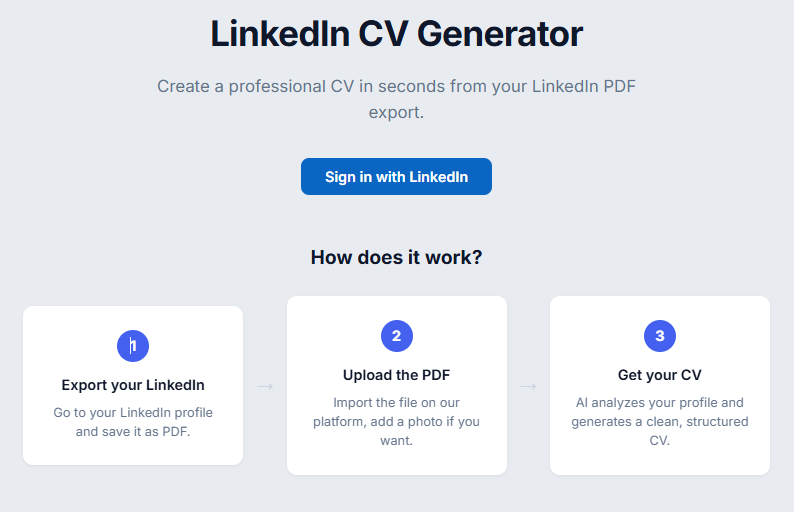The width and height of the screenshot is (794, 512).
Task: Click the "Import the file" description text
Action: point(397,421)
